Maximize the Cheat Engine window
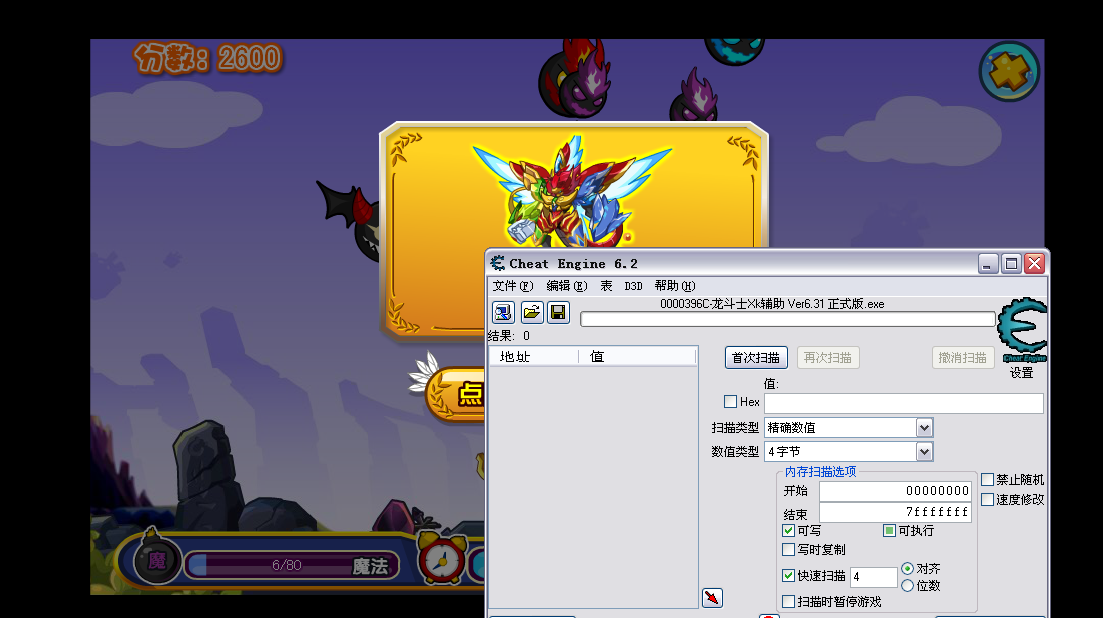The width and height of the screenshot is (1103, 618). pyautogui.click(x=1011, y=264)
